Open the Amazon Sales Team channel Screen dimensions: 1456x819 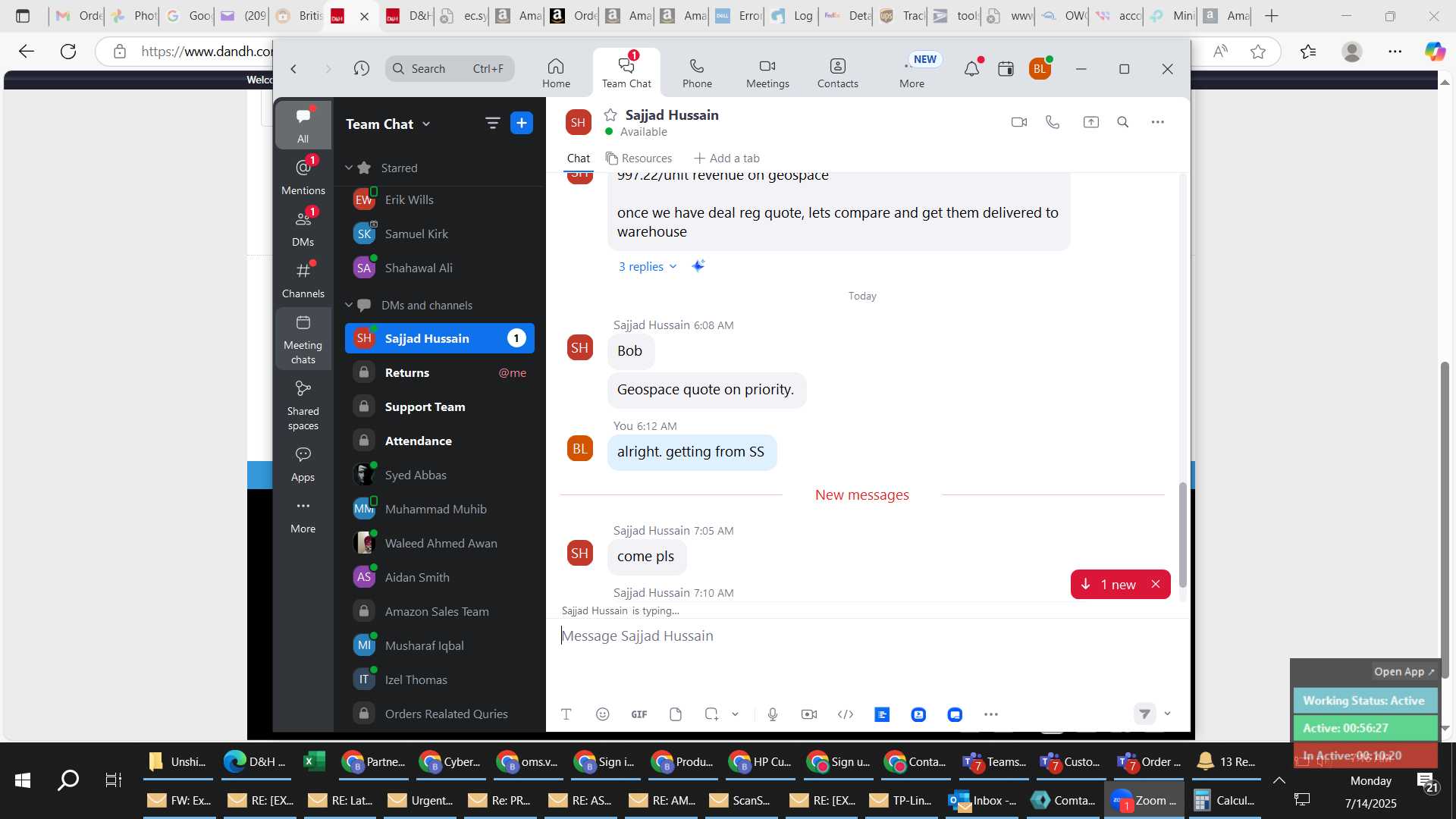pyautogui.click(x=440, y=611)
